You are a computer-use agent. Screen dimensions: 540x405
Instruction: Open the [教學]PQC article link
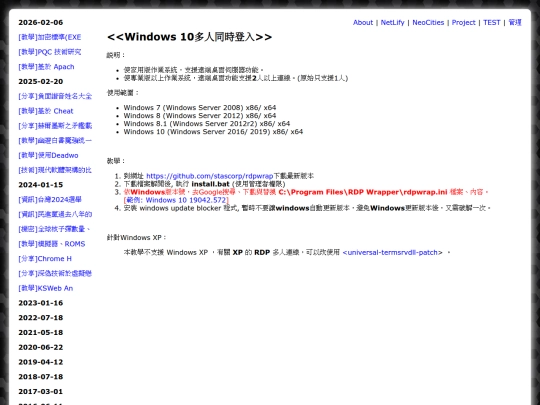pos(50,52)
